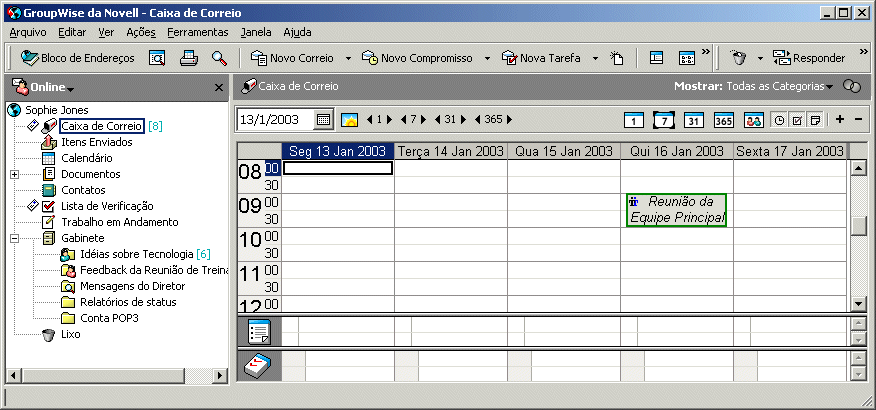Open the Ver menu
This screenshot has height=410, width=876.
(x=106, y=32)
